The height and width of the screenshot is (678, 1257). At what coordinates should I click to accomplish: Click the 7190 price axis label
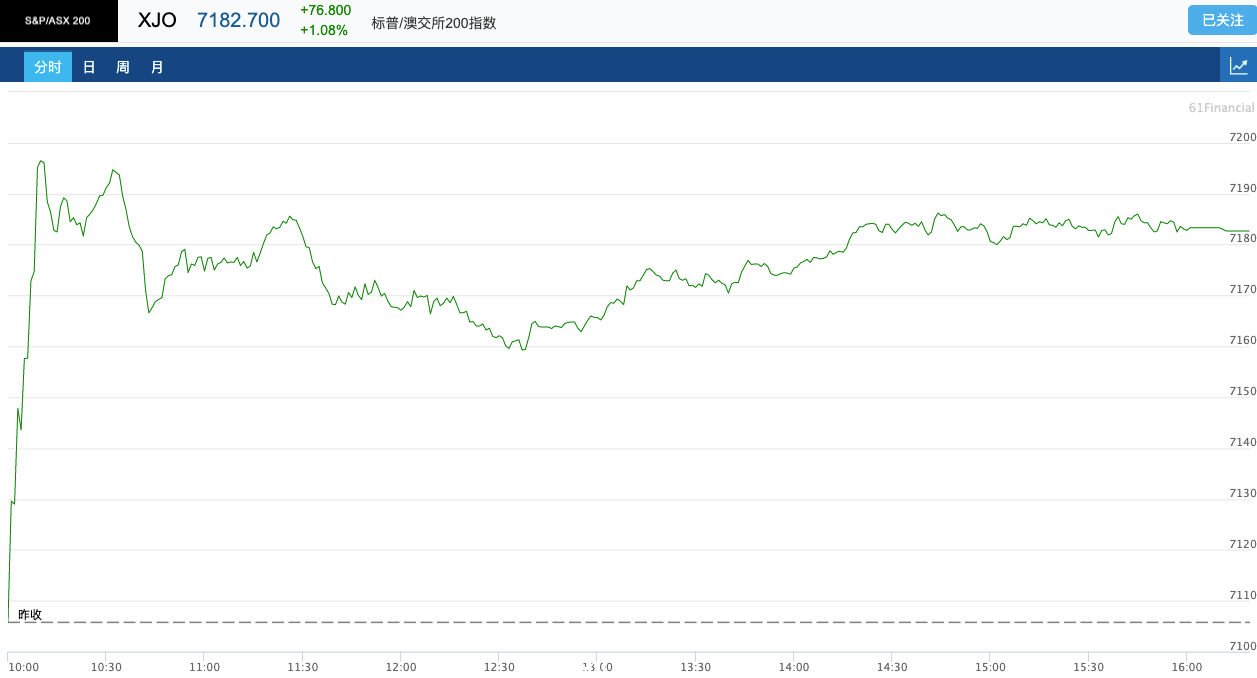(1241, 188)
